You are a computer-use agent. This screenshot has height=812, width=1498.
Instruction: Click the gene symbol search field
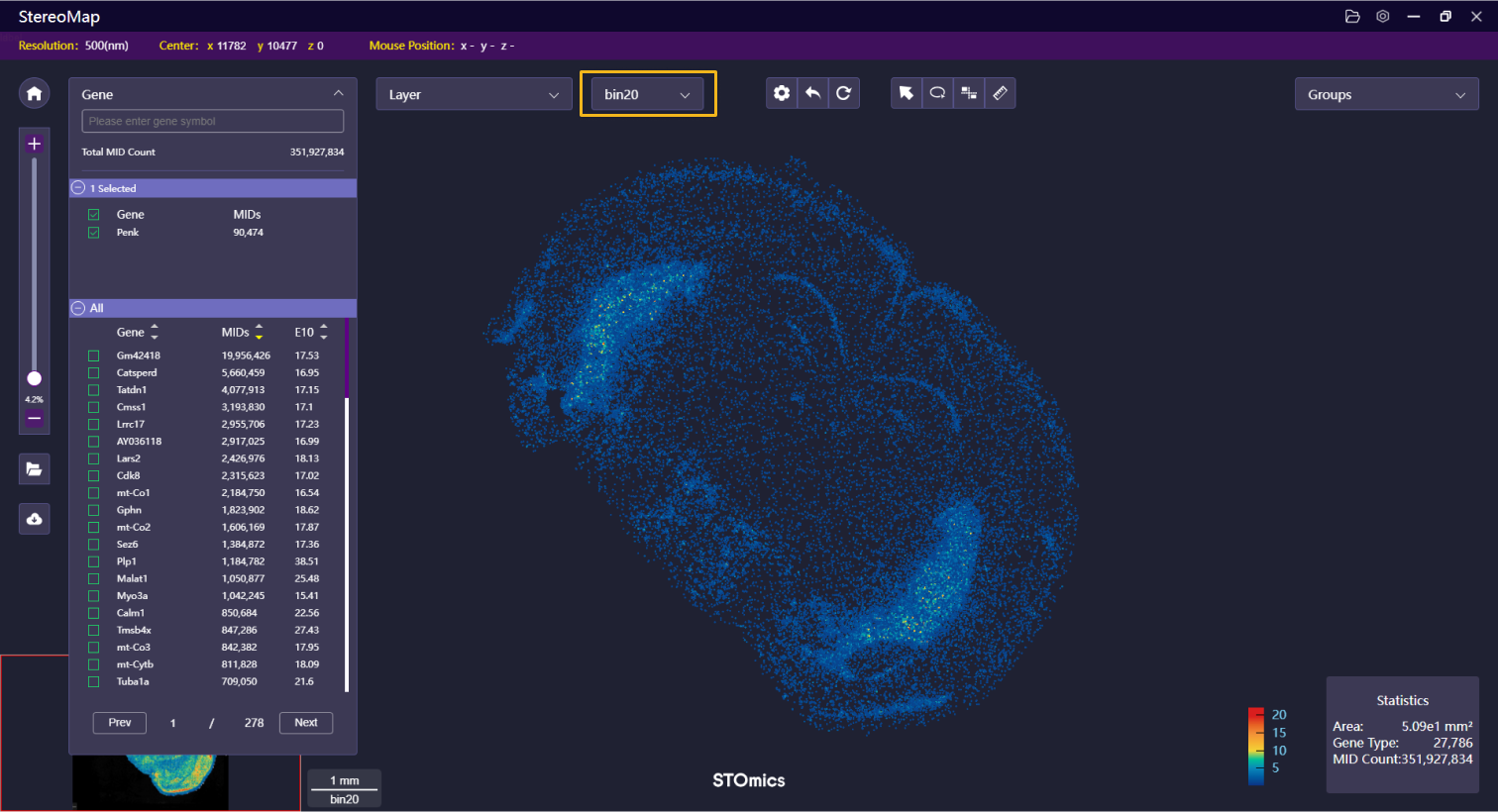coord(212,121)
